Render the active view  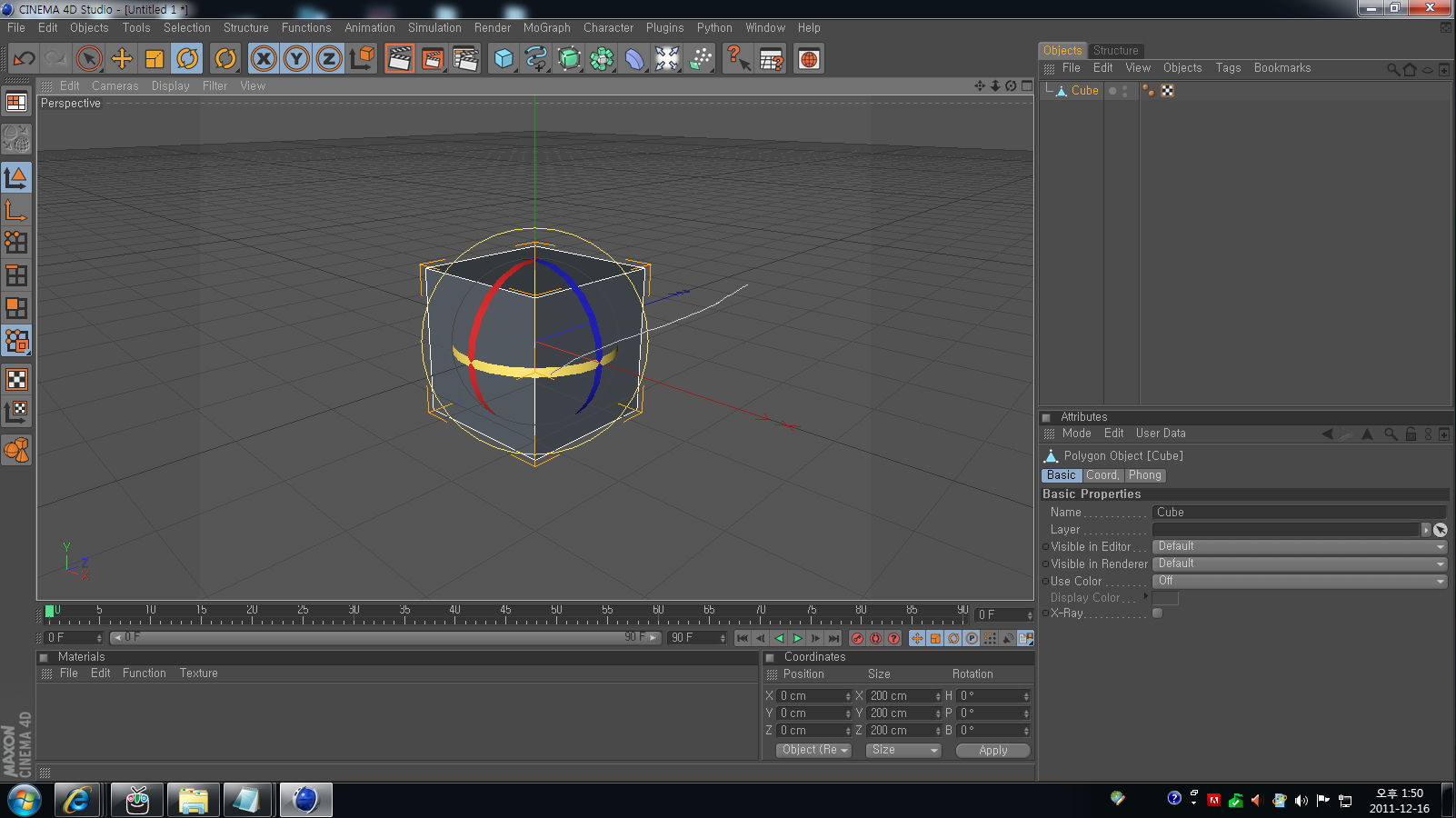(400, 59)
